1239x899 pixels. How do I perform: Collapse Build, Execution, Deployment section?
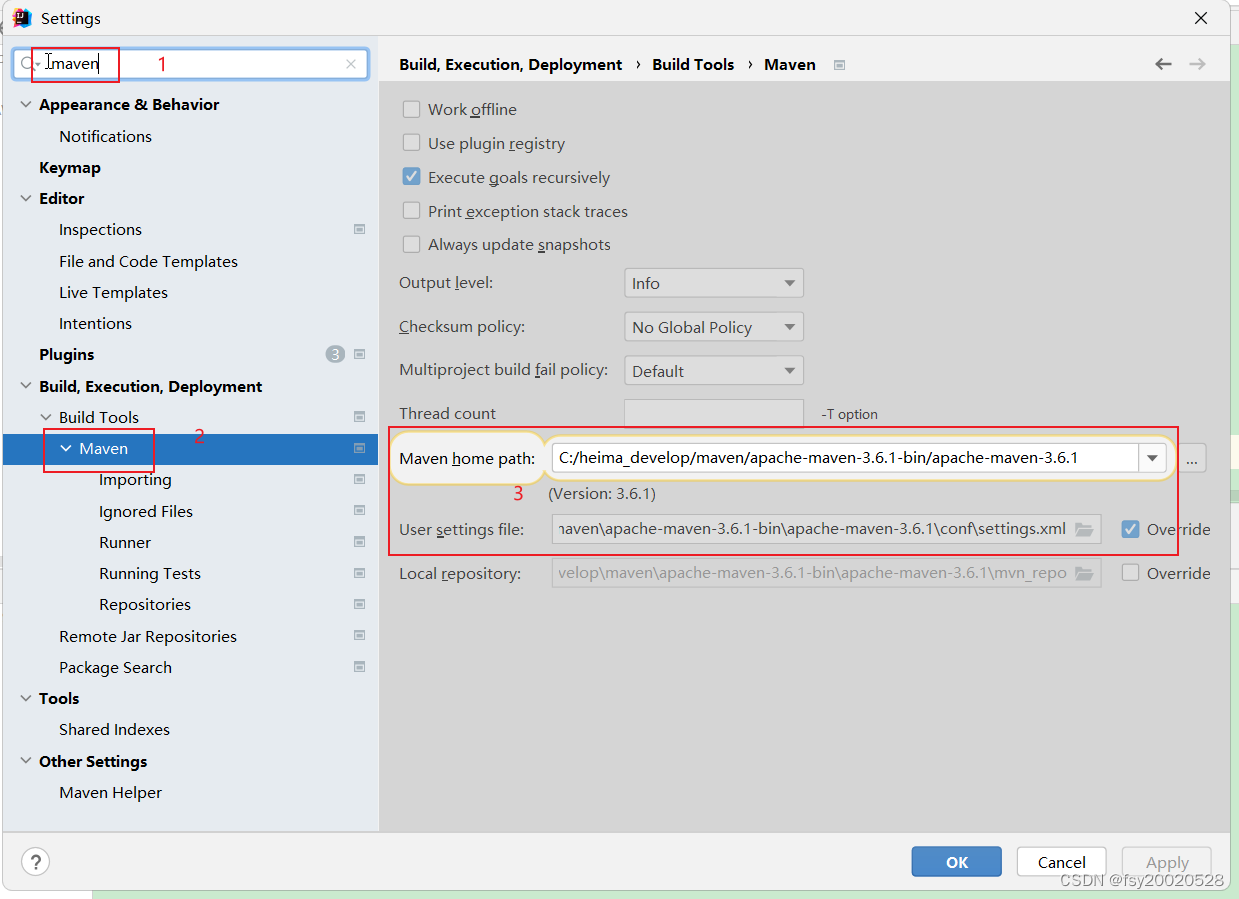click(26, 386)
